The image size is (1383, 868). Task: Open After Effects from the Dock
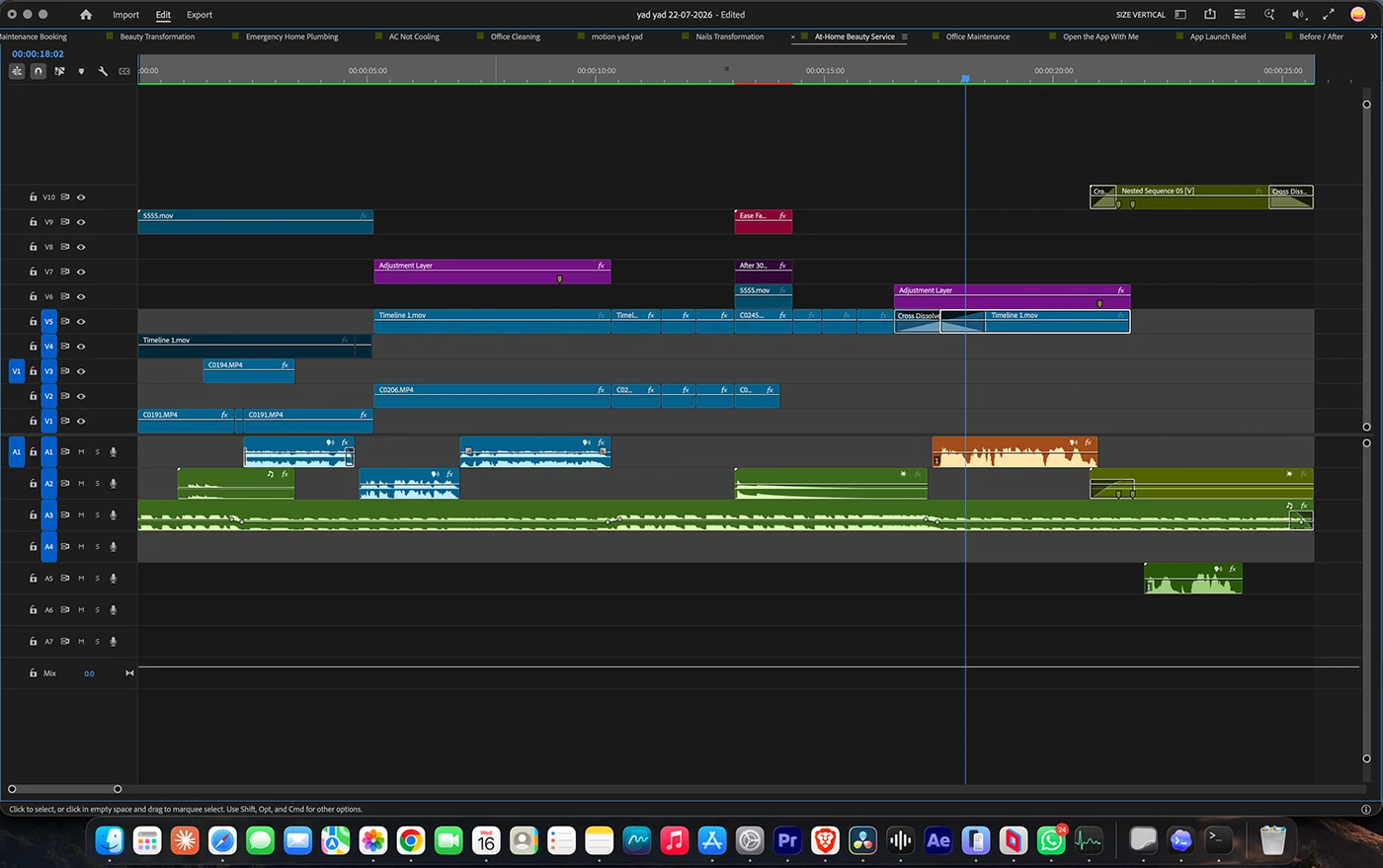click(x=938, y=840)
